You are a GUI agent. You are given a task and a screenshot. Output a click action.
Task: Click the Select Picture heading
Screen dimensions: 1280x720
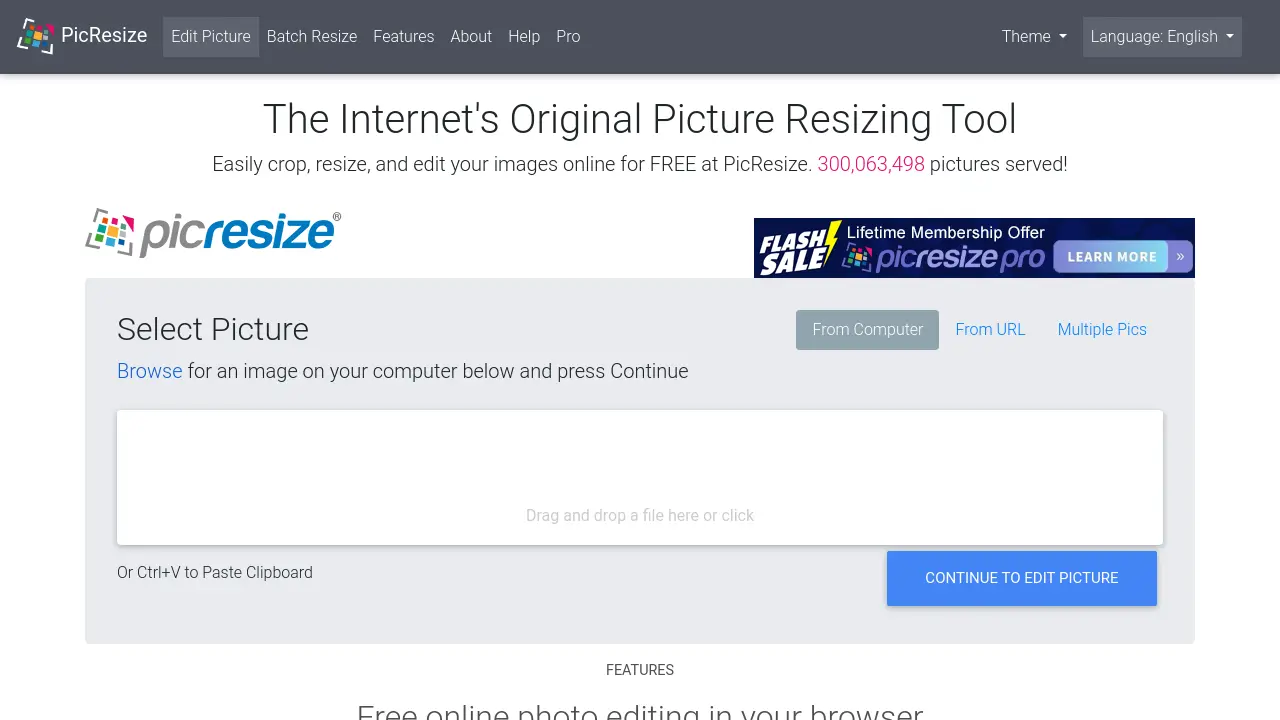pyautogui.click(x=213, y=329)
